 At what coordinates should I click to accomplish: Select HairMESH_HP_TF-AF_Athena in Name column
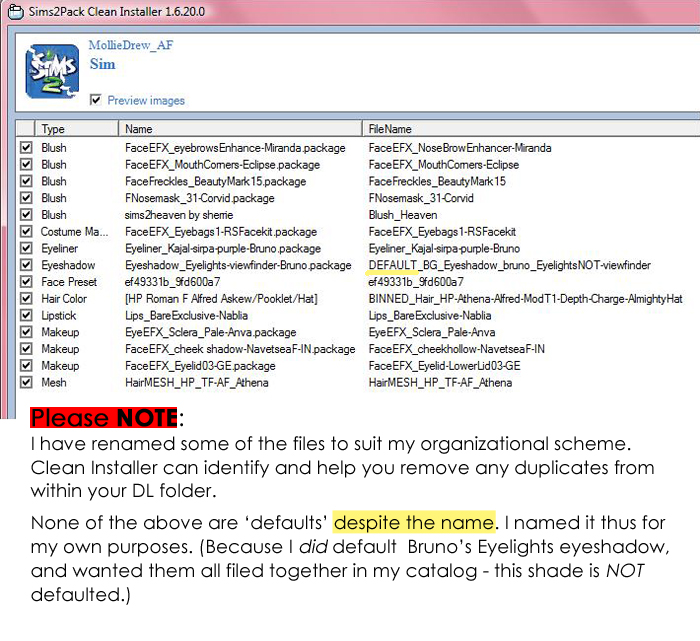[x=197, y=383]
